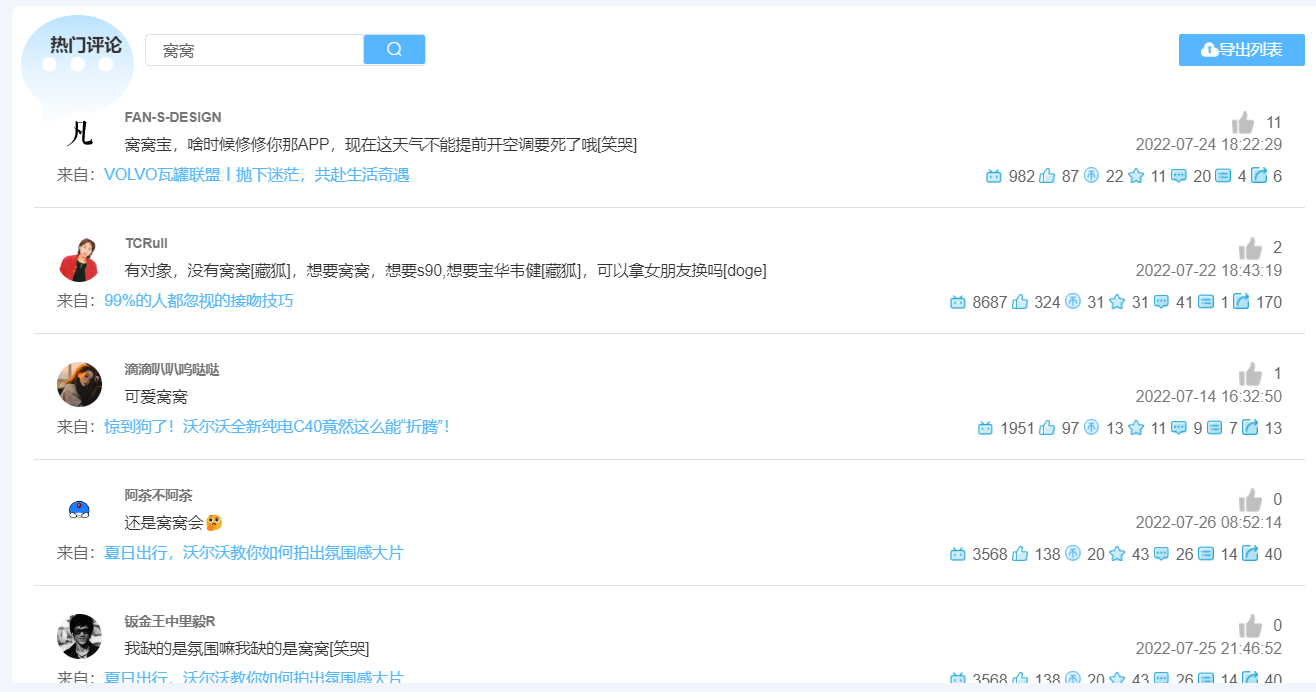
Task: Click the timestamp 2022-07-22 18:43:19
Action: (x=1208, y=271)
